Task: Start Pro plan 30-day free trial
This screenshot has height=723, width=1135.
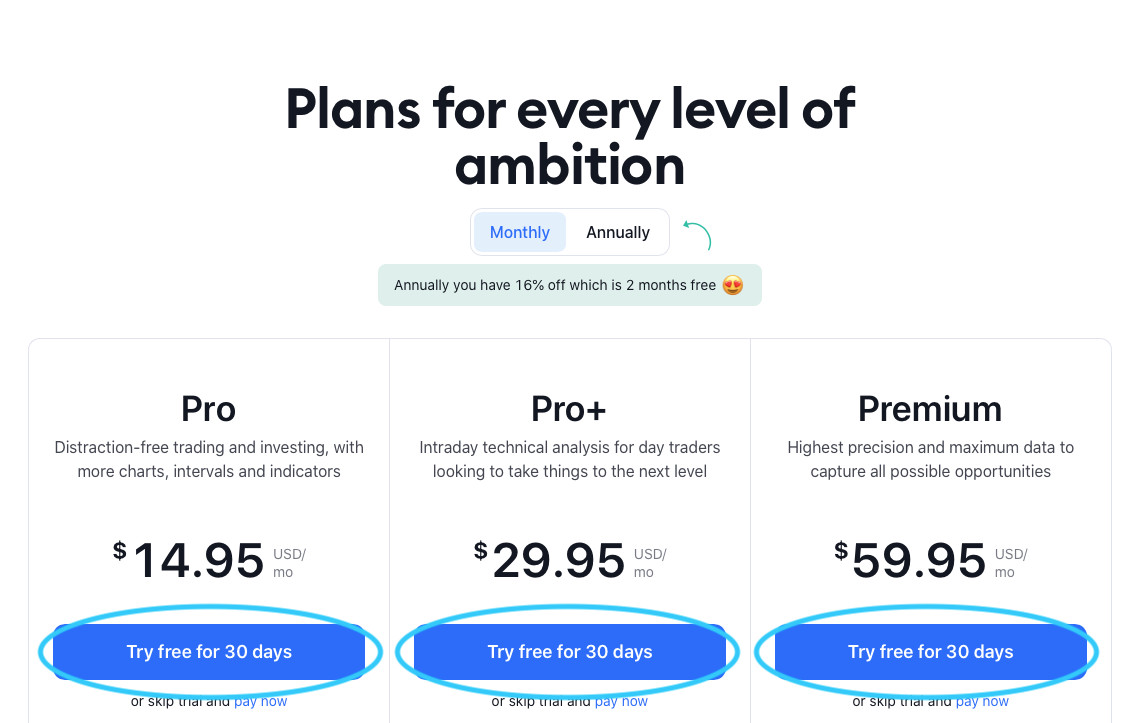Action: click(209, 652)
